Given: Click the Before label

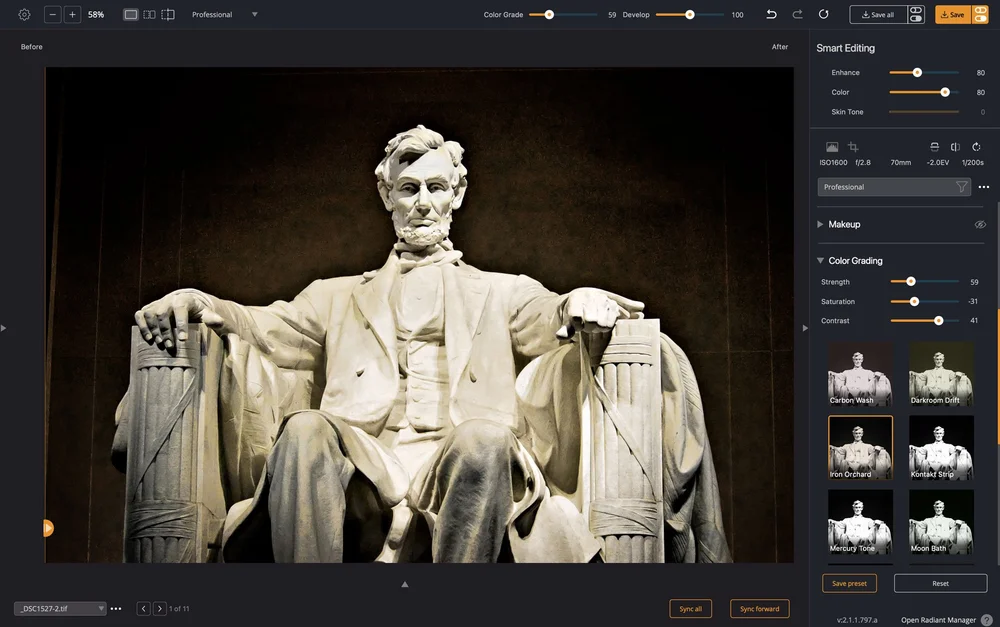Looking at the screenshot, I should (32, 47).
